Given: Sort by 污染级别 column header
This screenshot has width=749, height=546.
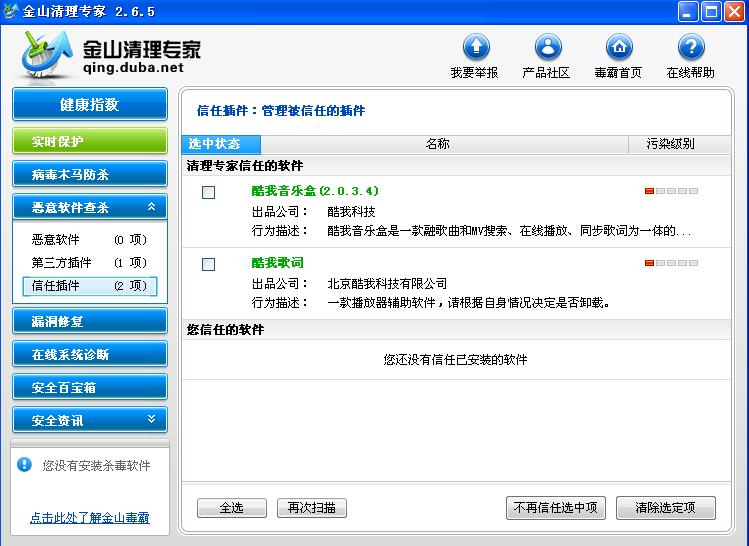Looking at the screenshot, I should [x=679, y=144].
